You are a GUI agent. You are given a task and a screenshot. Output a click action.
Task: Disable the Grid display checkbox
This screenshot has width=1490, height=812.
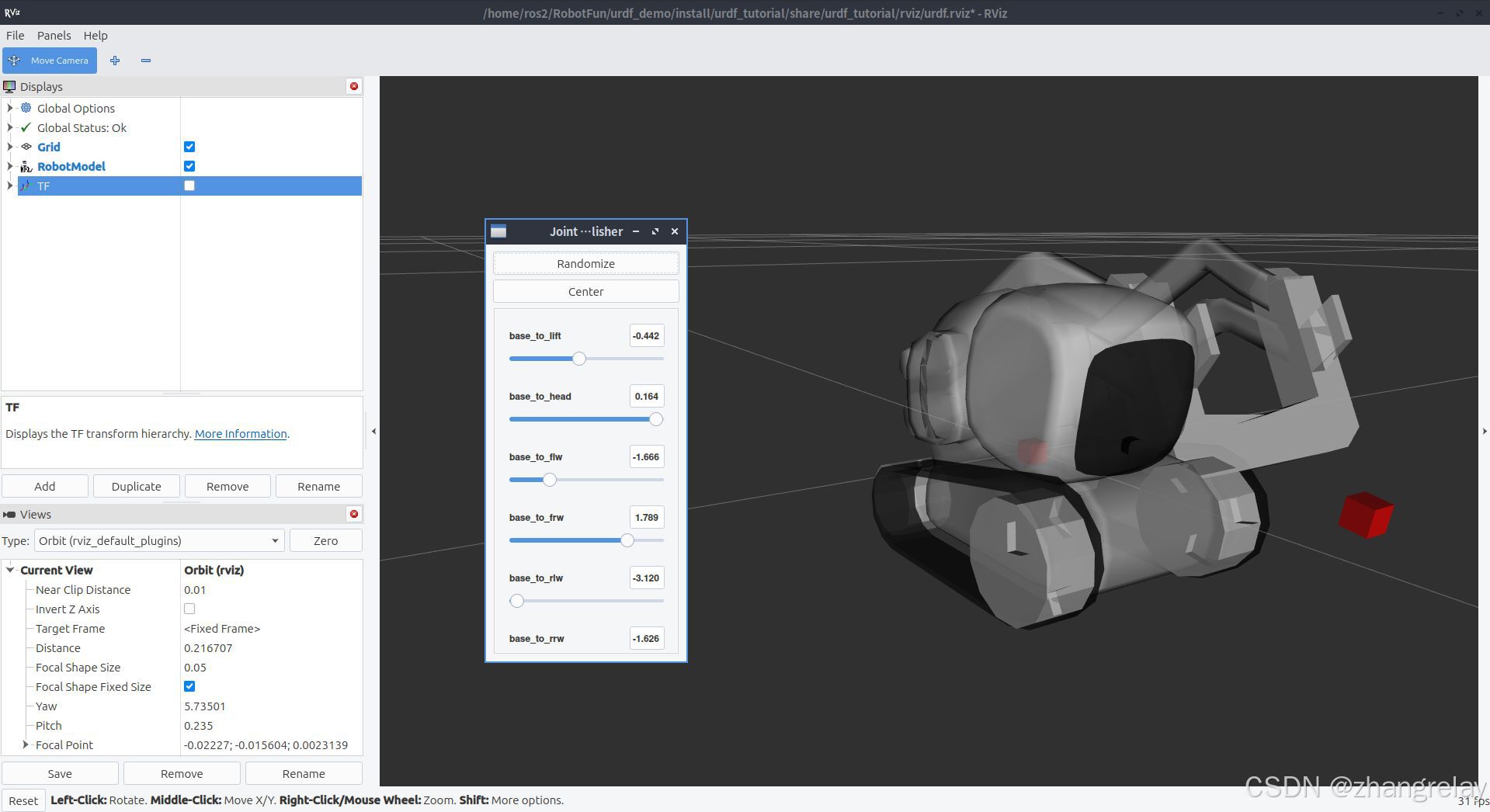click(189, 147)
